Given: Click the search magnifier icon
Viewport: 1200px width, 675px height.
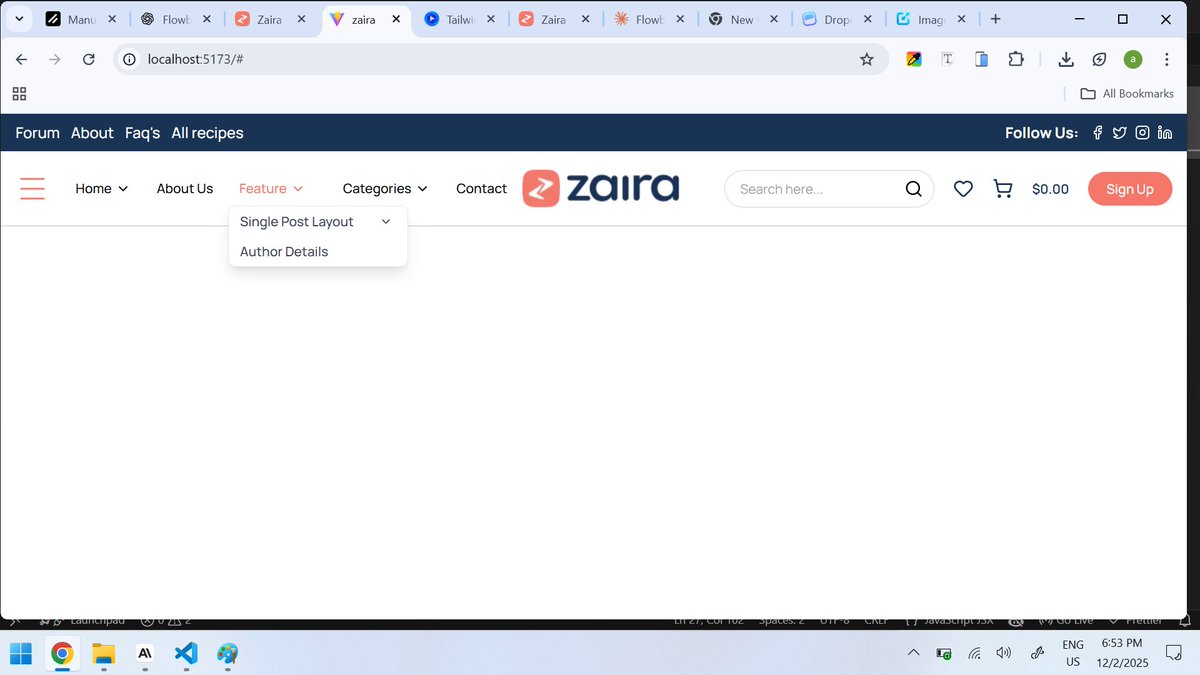Looking at the screenshot, I should coord(913,188).
